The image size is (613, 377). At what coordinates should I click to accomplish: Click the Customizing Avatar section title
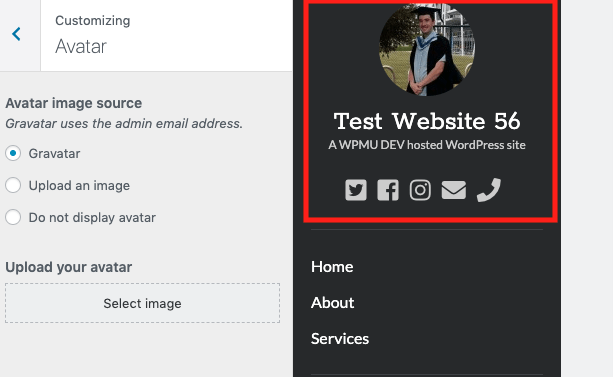[x=93, y=34]
